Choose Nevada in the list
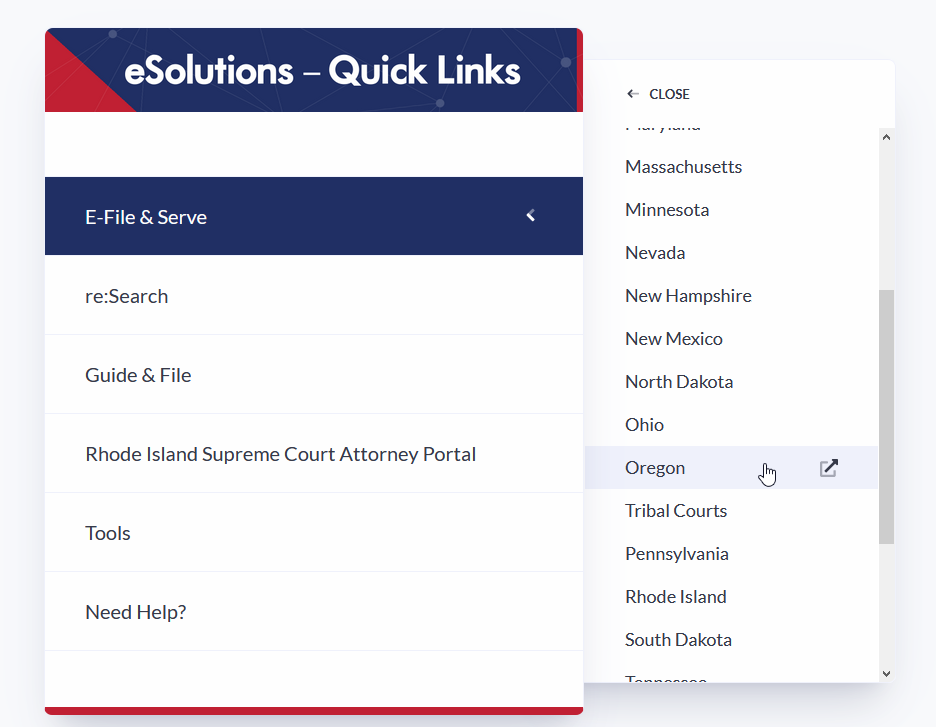This screenshot has height=727, width=936. [x=655, y=252]
